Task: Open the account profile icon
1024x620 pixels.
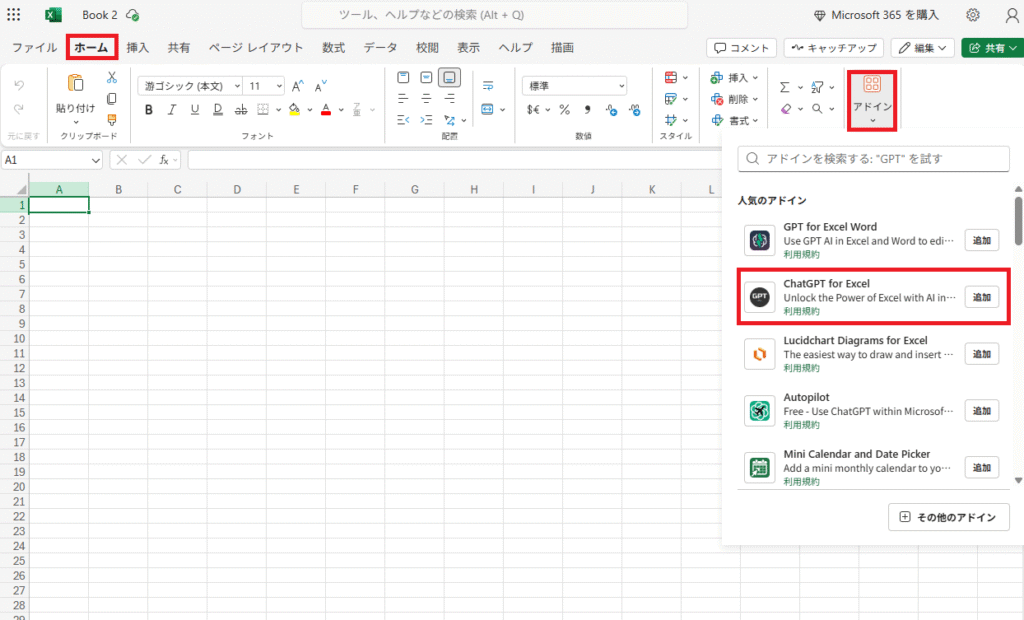Action: (x=1012, y=15)
